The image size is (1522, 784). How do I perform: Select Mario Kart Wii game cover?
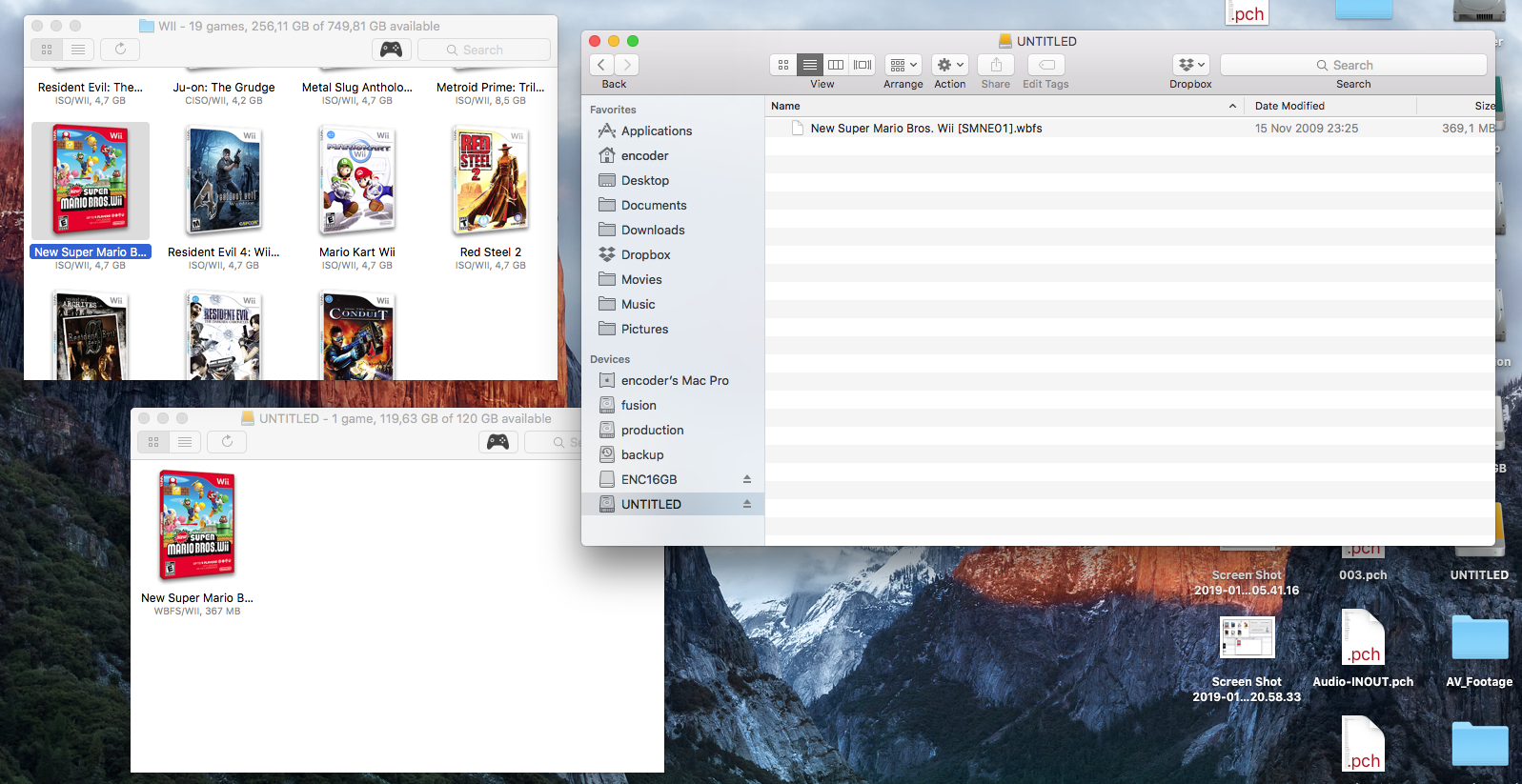pos(357,181)
